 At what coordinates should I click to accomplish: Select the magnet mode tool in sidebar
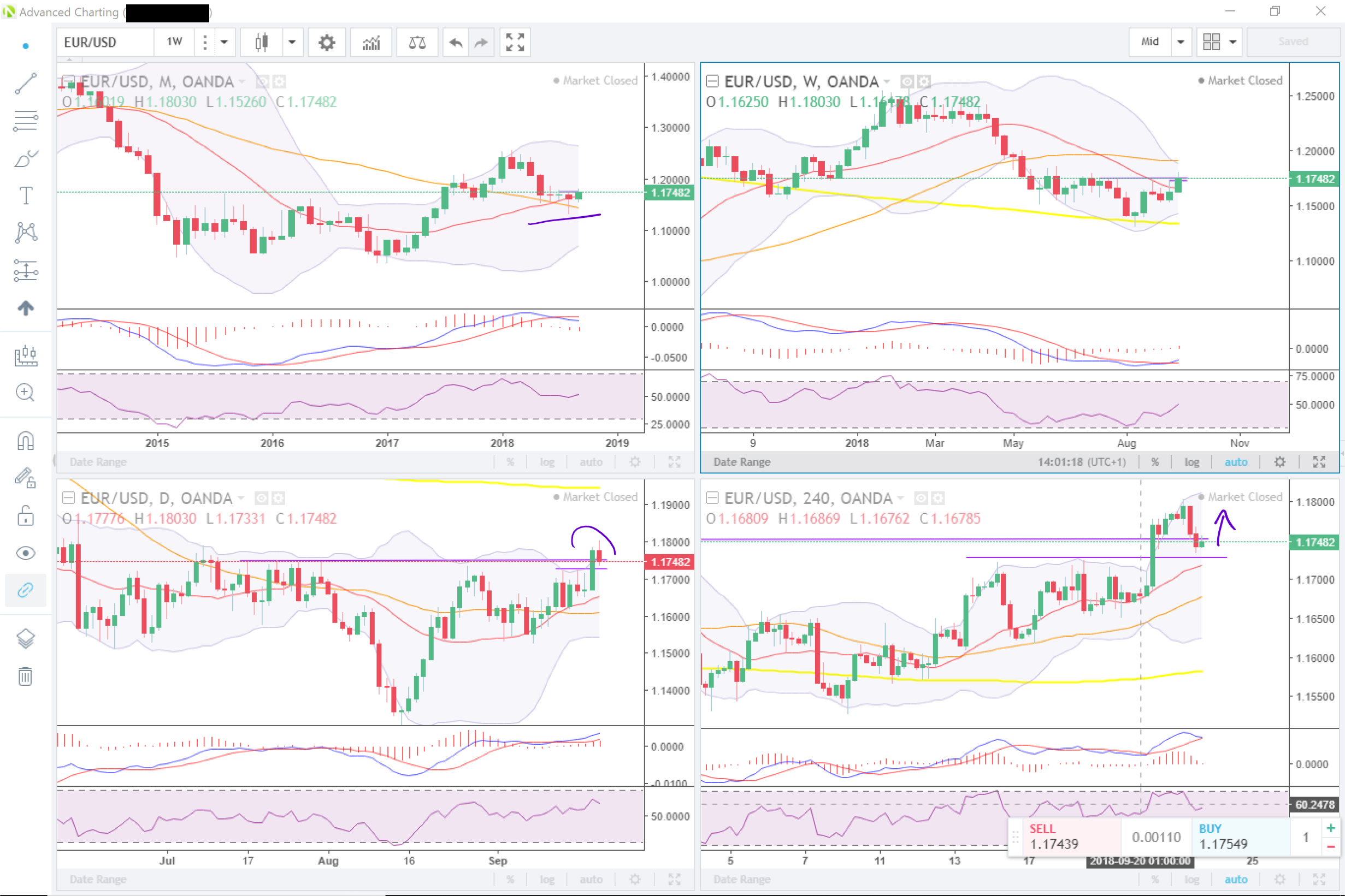[26, 441]
